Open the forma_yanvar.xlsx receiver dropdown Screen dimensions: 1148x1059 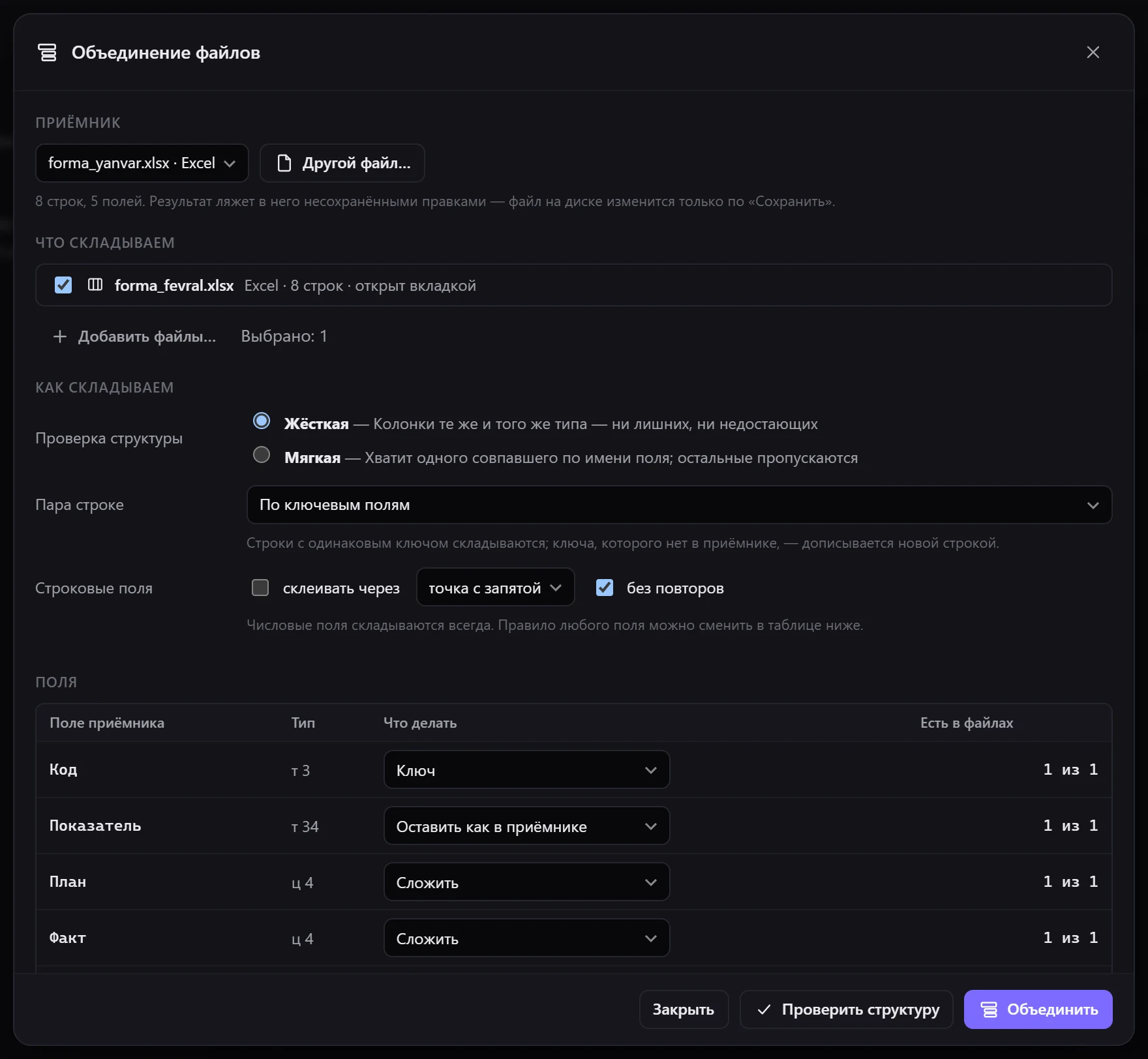[142, 163]
